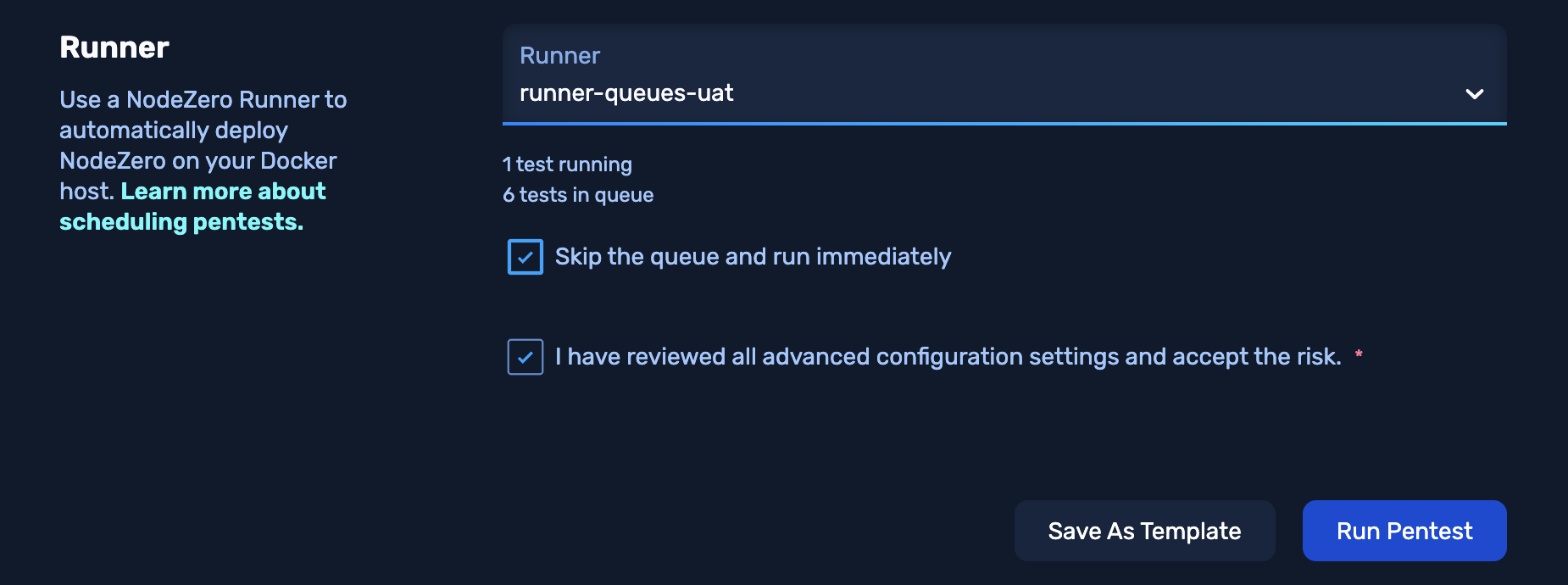Open 'Learn more about scheduling pentests' link
The image size is (1568, 585).
(223, 192)
